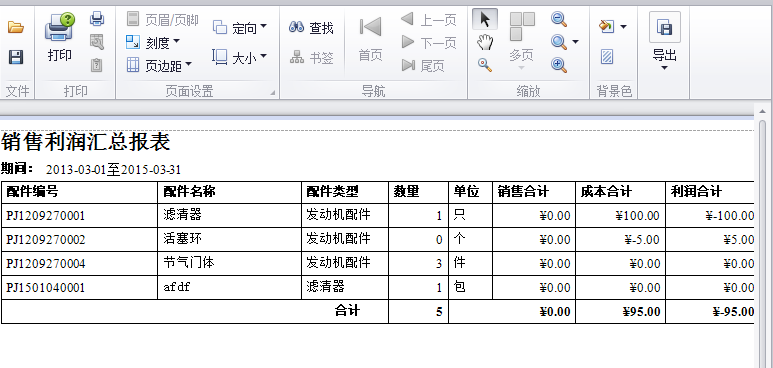Click the quick print small printer icon
This screenshot has width=773, height=368.
coord(97,19)
